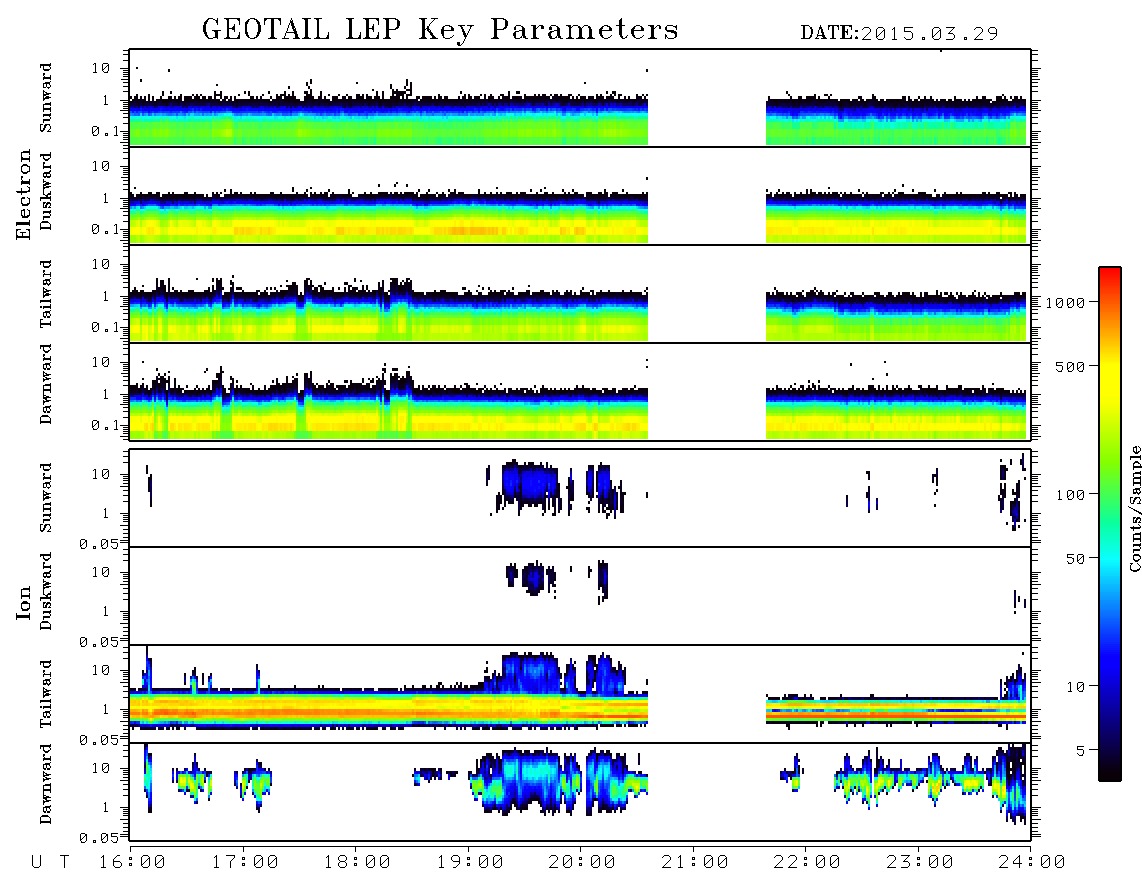
Task: Click the Ion Dawnward axis label
Action: coord(46,784)
